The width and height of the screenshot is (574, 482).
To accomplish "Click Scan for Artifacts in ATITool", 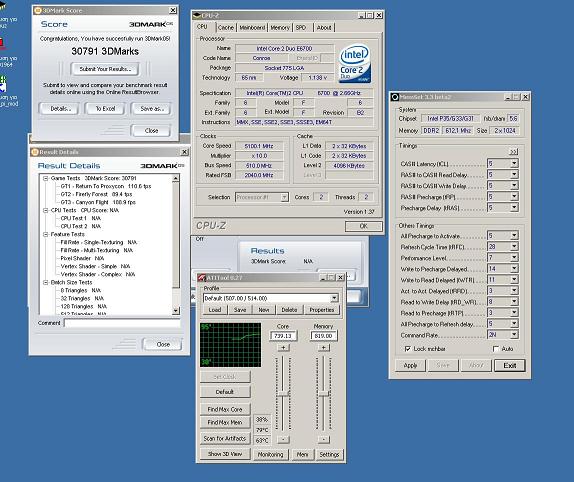I will click(225, 438).
